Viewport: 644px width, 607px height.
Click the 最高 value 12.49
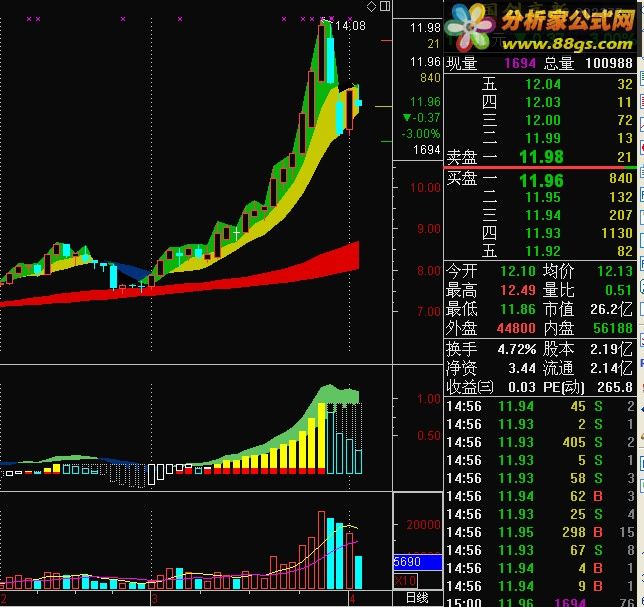(518, 290)
